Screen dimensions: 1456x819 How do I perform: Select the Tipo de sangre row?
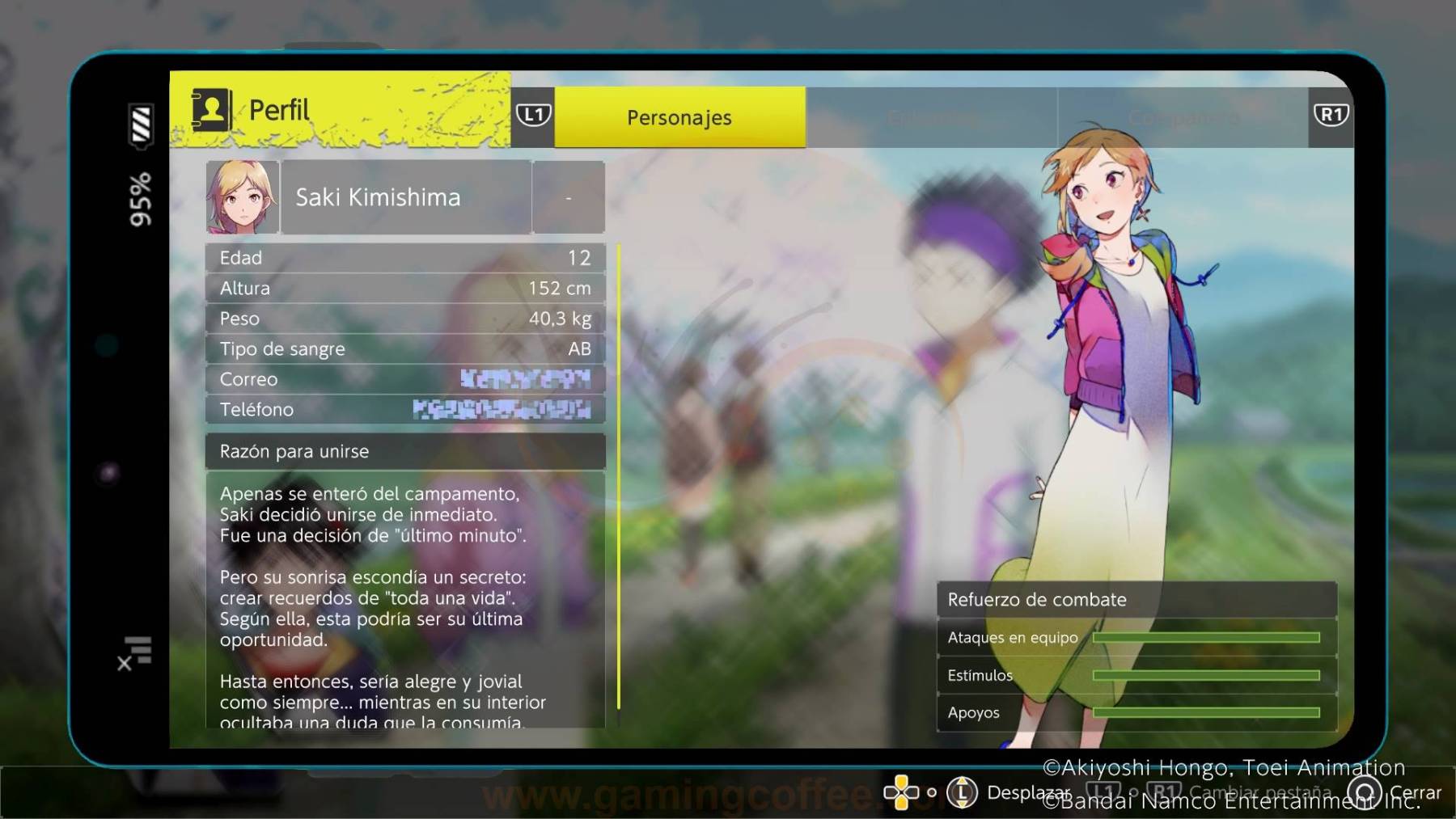click(x=405, y=349)
